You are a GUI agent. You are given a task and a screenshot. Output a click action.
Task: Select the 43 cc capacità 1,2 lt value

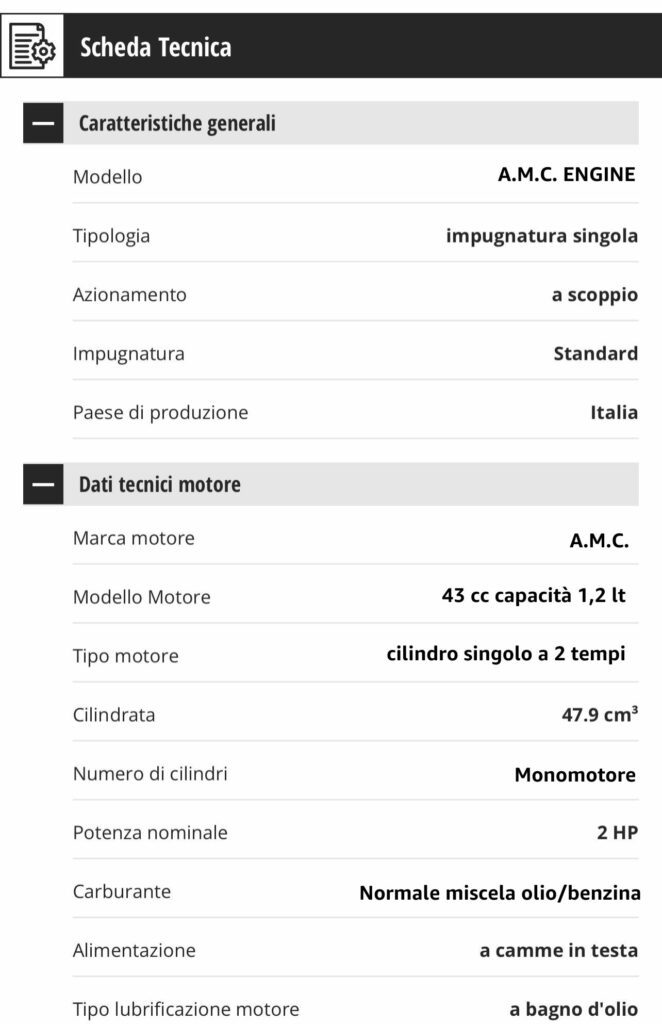534,595
